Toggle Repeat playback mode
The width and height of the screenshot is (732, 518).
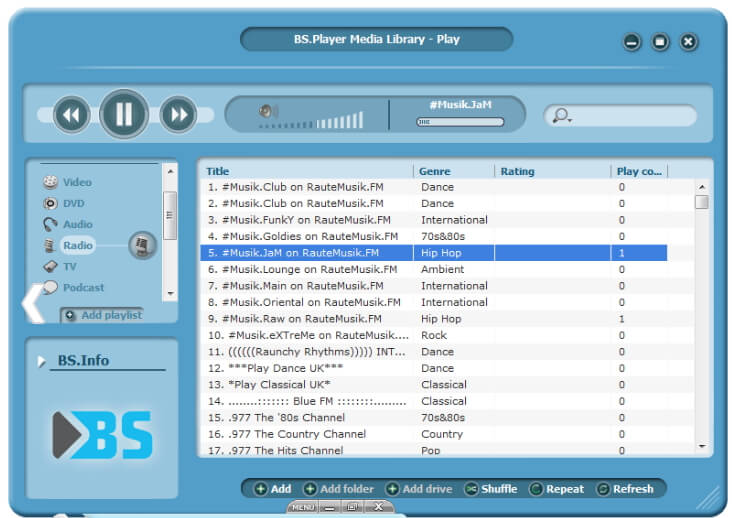[556, 489]
